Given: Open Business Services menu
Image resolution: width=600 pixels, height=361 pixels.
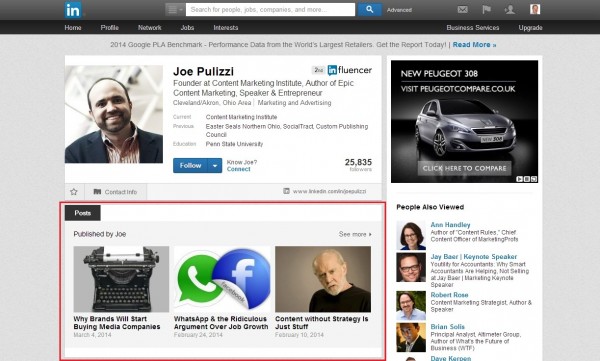Looking at the screenshot, I should (473, 28).
